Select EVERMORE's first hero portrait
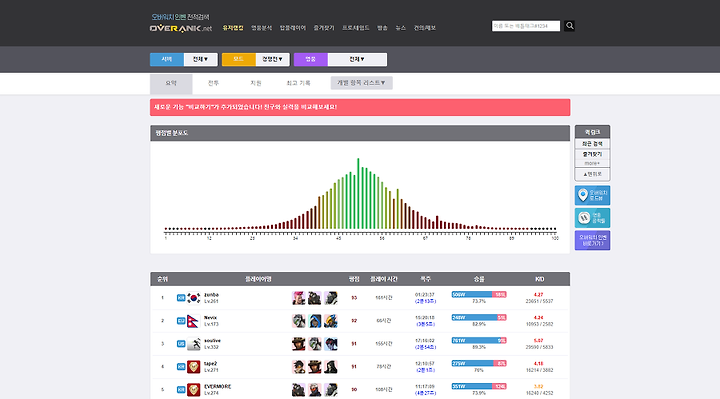This screenshot has width=720, height=399. pos(298,390)
